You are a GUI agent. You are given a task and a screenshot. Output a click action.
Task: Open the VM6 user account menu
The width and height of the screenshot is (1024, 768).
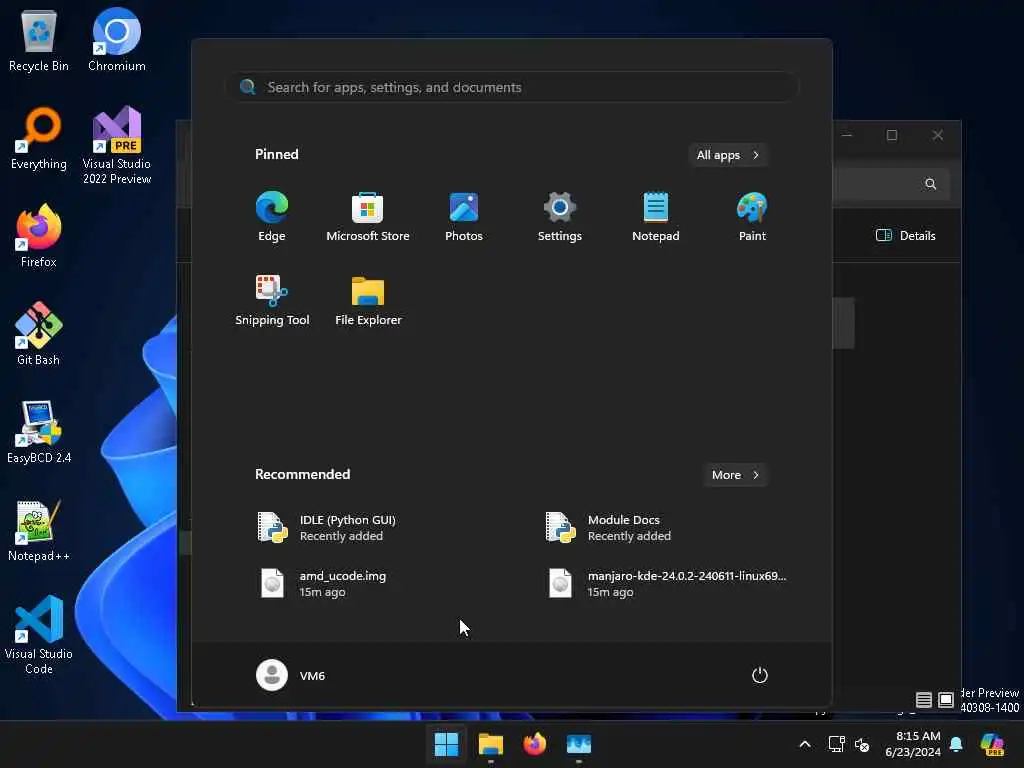tap(291, 675)
